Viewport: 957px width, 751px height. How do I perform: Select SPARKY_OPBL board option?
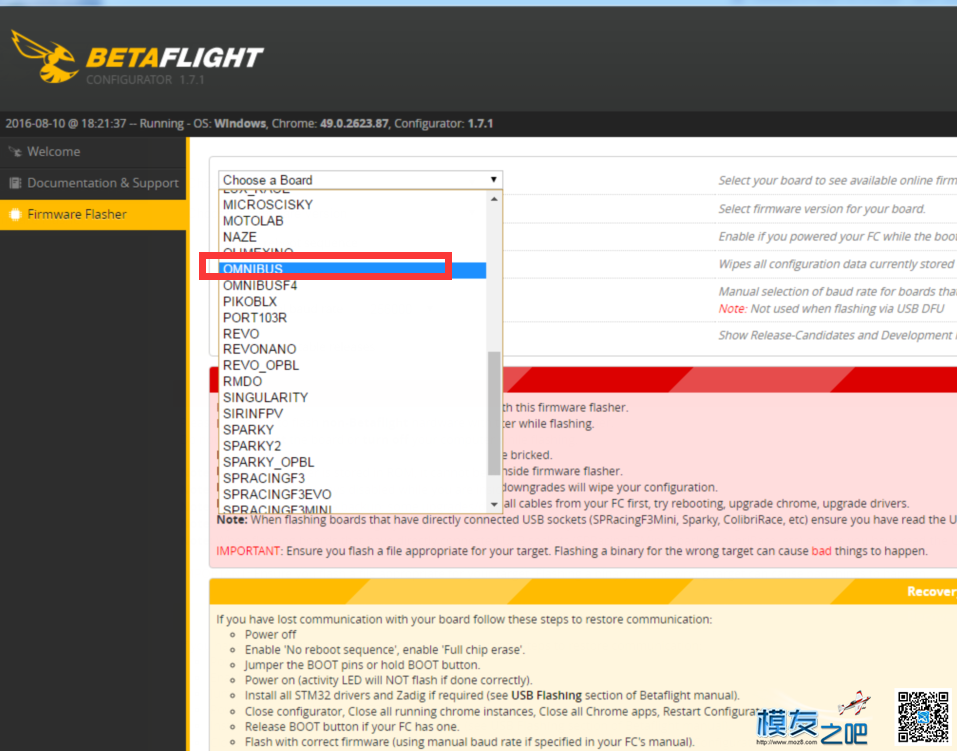353,462
